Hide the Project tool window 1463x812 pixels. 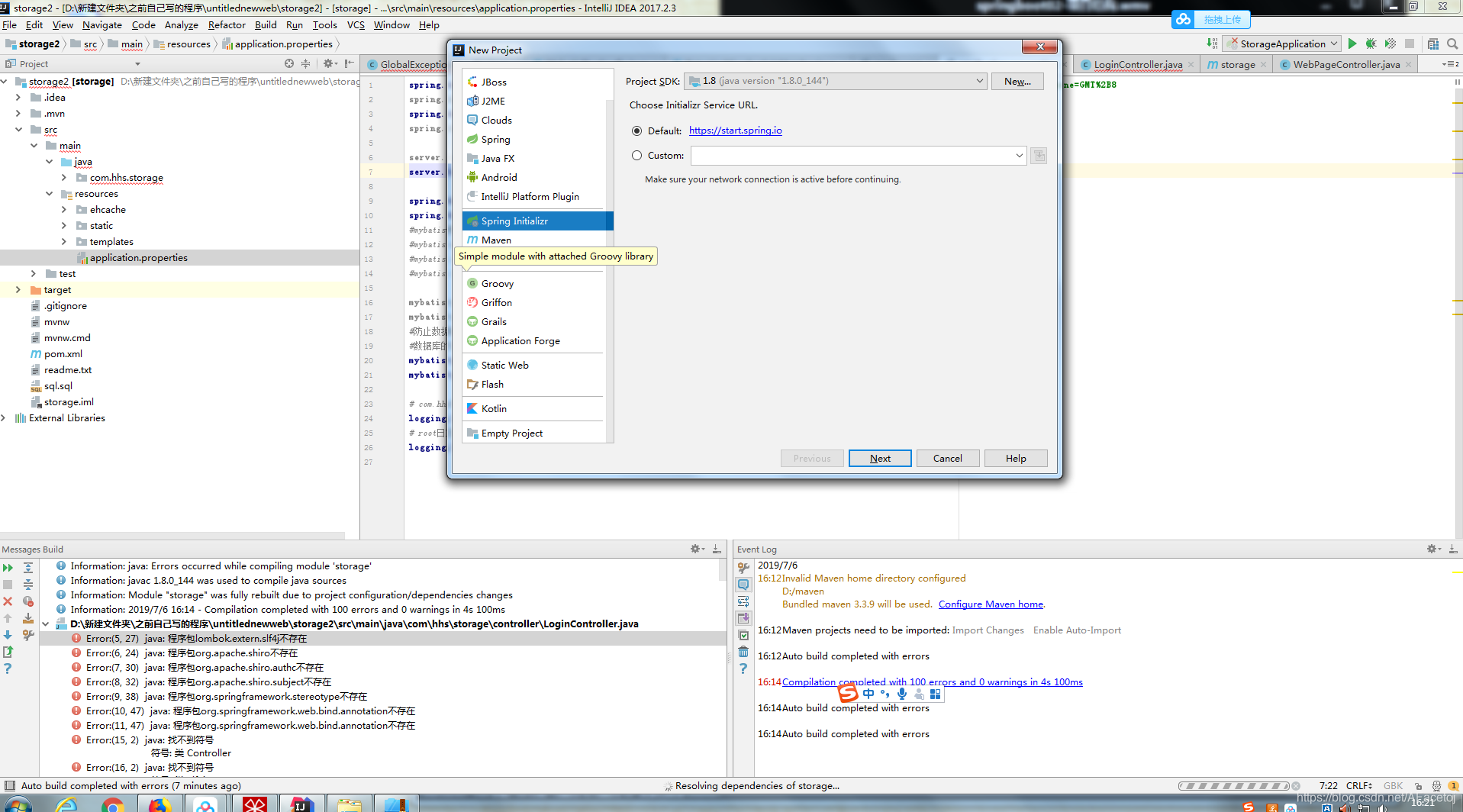pyautogui.click(x=350, y=63)
